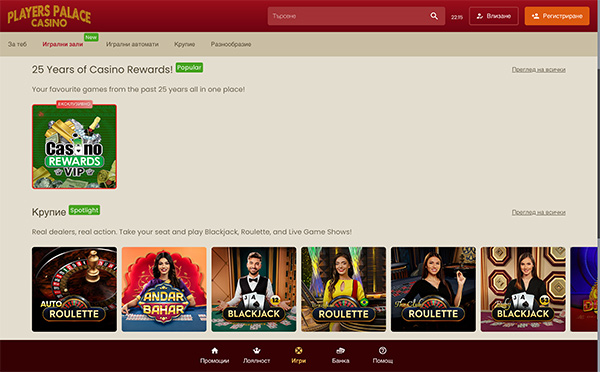600x372 pixels.
Task: Open the Банка icon
Action: [341, 351]
